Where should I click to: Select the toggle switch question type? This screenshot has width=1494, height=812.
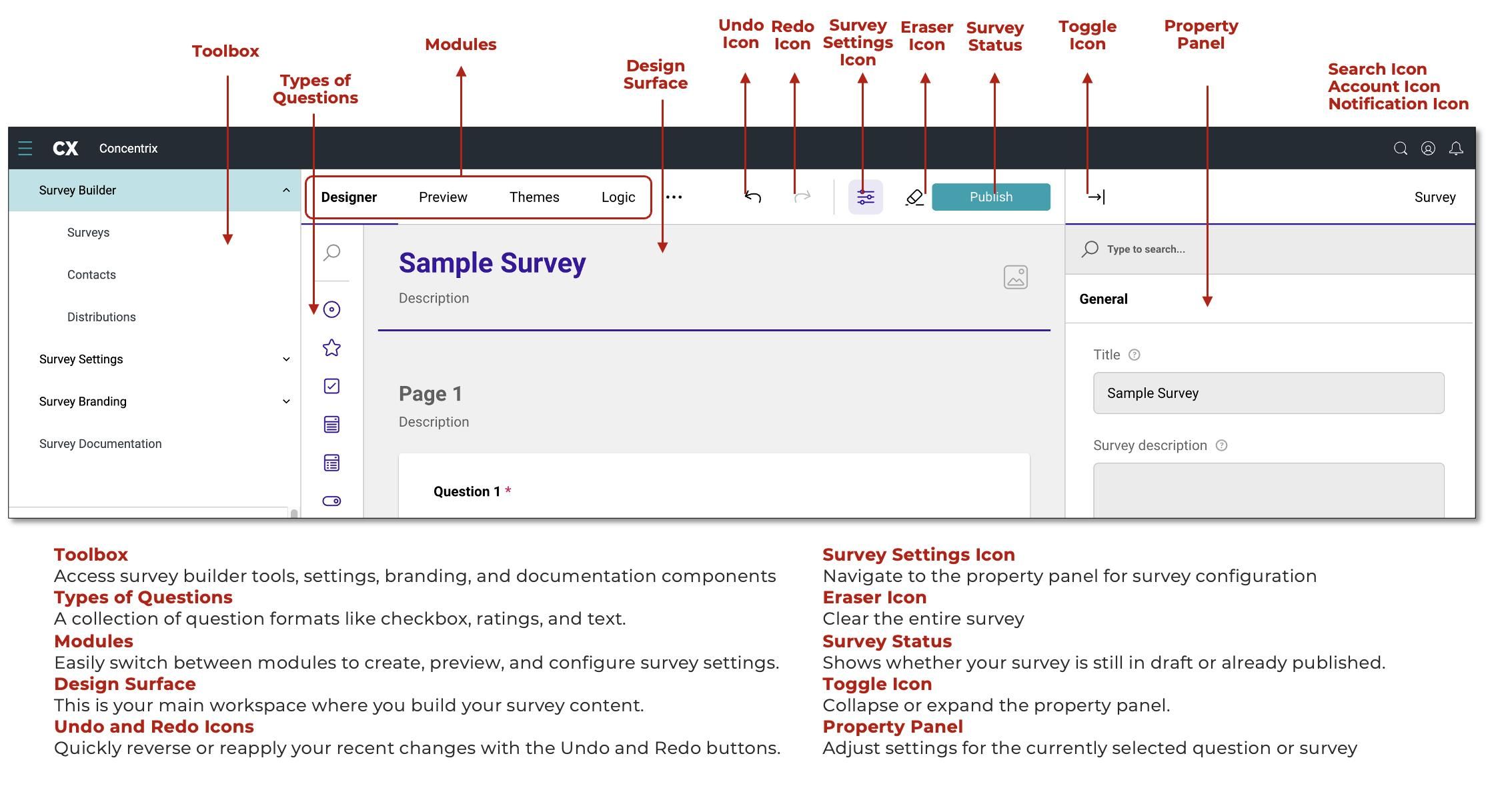331,501
